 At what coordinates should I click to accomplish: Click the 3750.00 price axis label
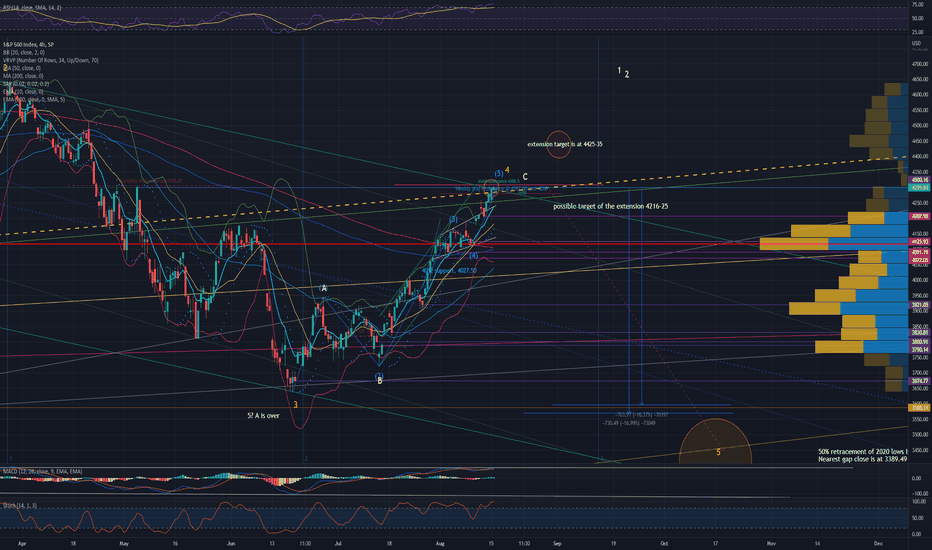920,357
